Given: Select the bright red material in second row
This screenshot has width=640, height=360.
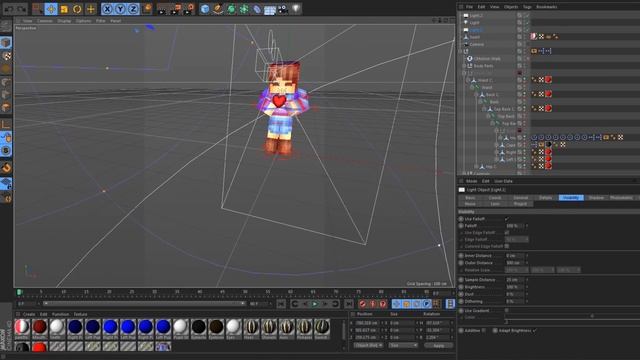Looking at the screenshot, I should pyautogui.click(x=40, y=347).
